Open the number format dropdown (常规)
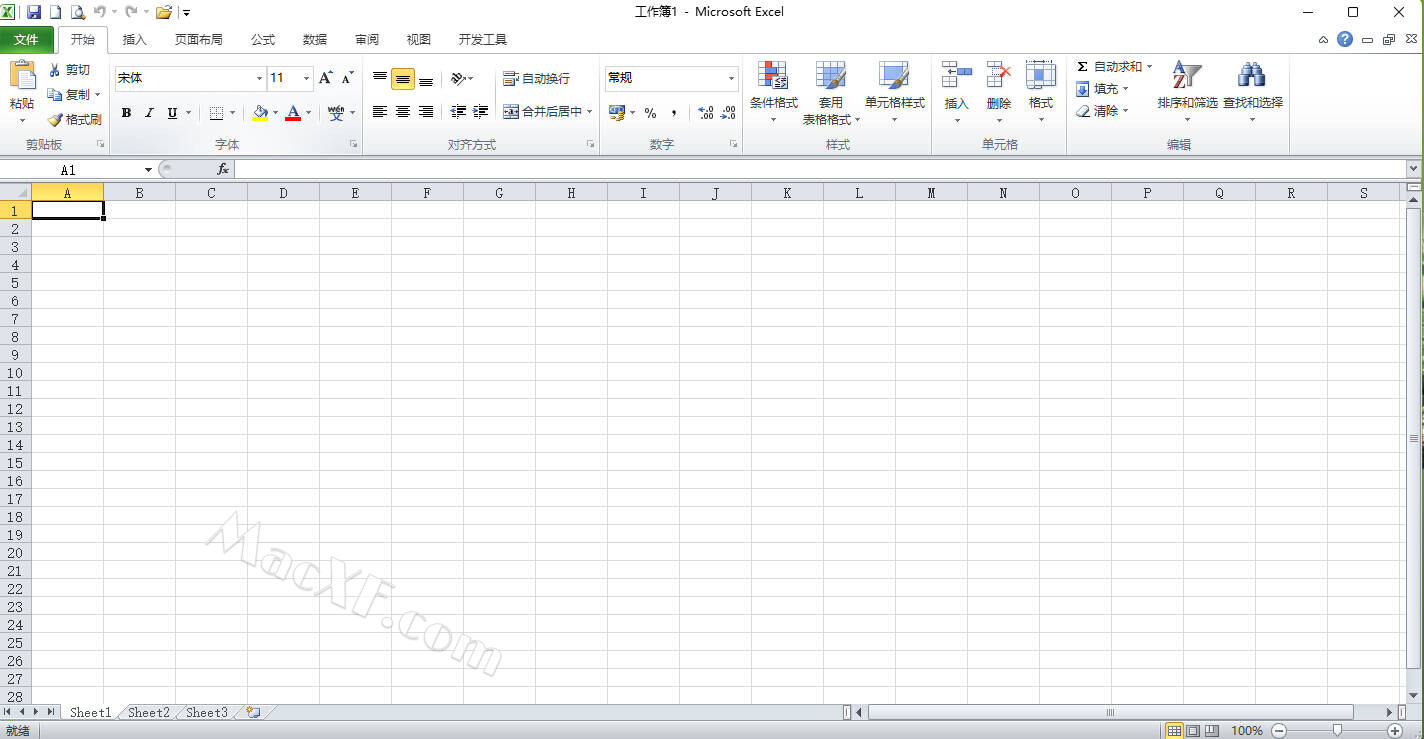The width and height of the screenshot is (1424, 739). [731, 78]
